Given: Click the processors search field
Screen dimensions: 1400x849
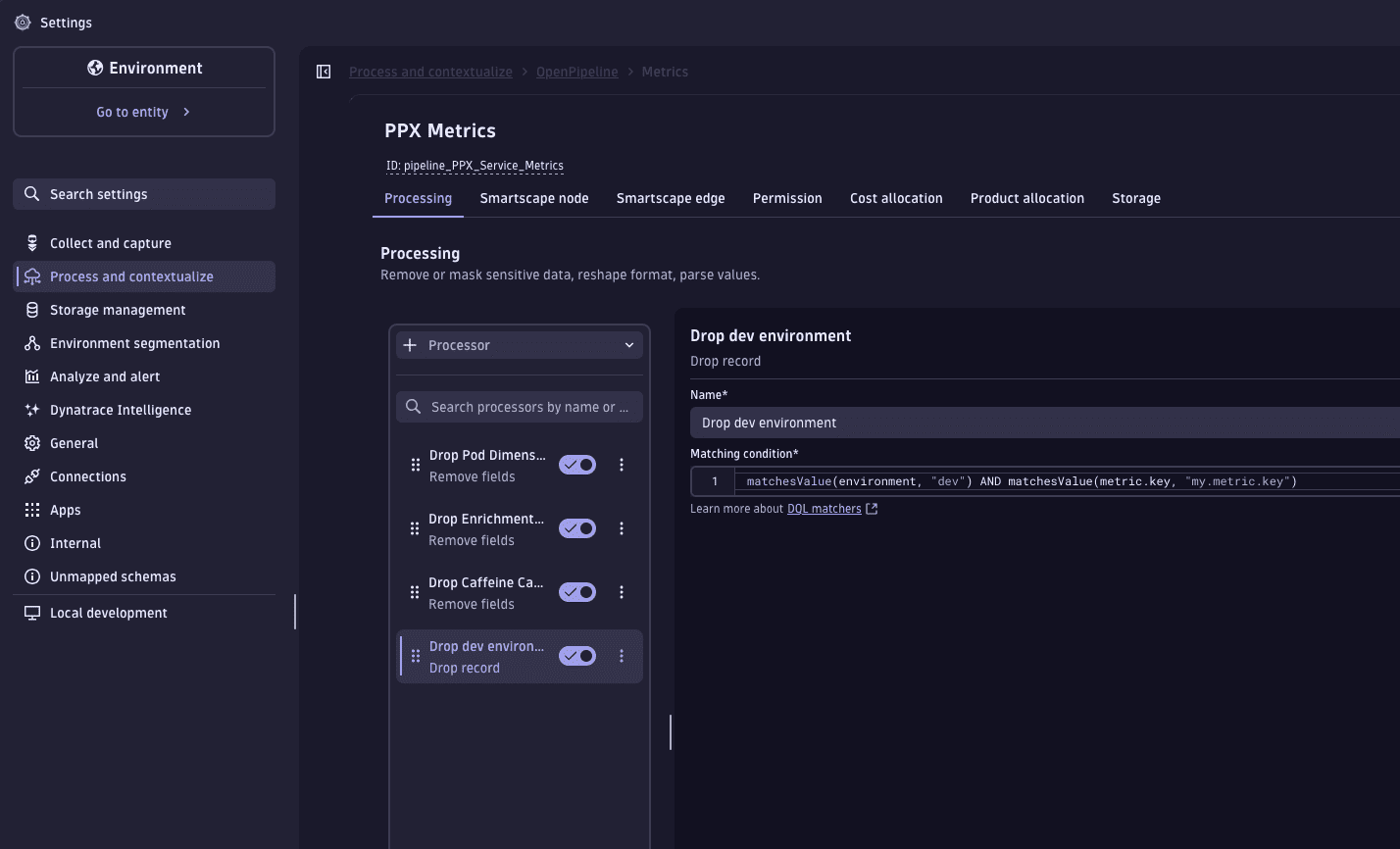Looking at the screenshot, I should click(519, 406).
